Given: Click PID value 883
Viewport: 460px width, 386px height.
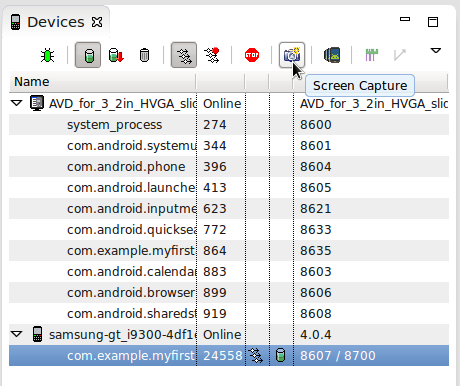Looking at the screenshot, I should [x=215, y=272].
